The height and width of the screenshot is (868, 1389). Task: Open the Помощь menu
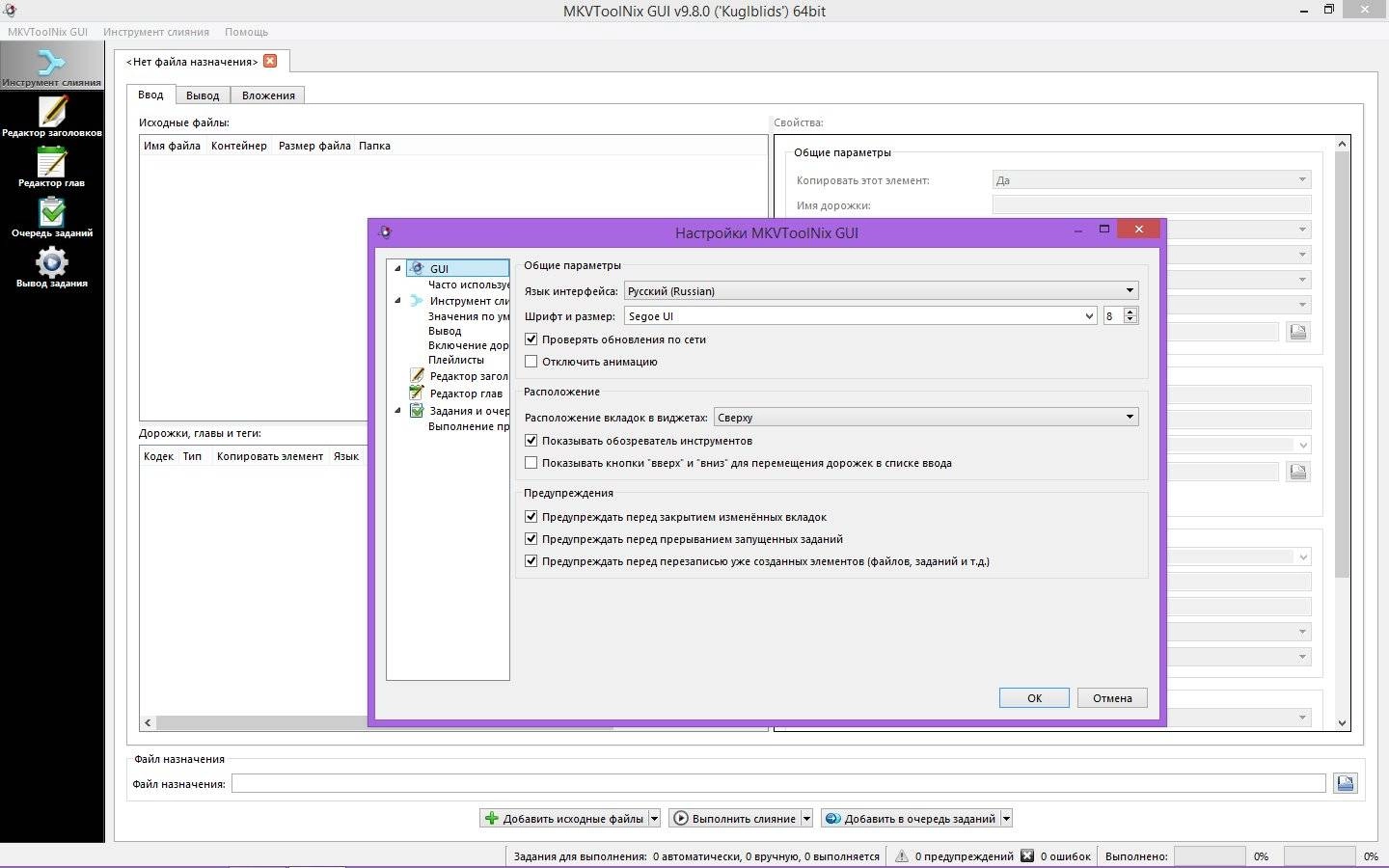pos(246,32)
